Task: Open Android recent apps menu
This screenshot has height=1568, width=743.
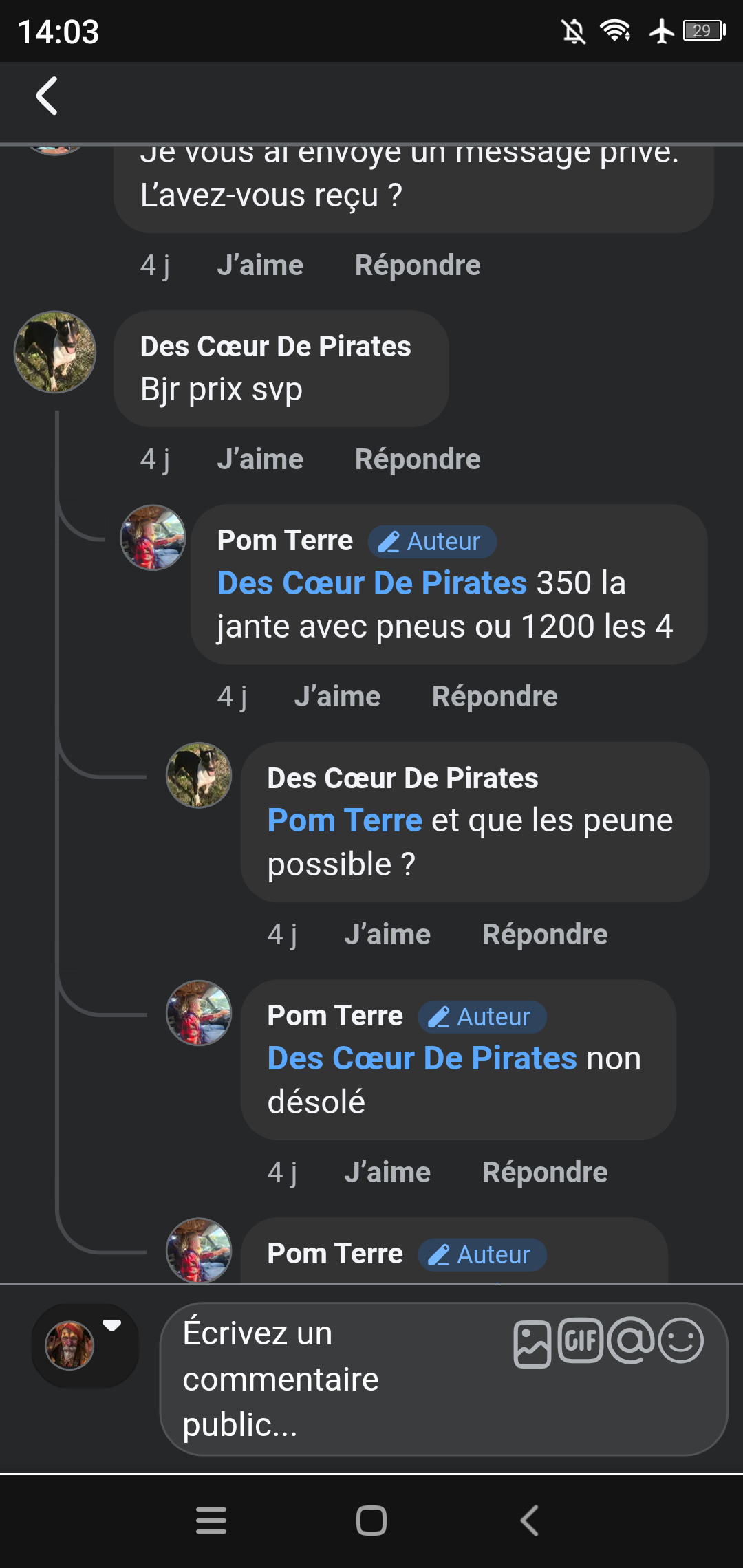Action: point(211,1521)
